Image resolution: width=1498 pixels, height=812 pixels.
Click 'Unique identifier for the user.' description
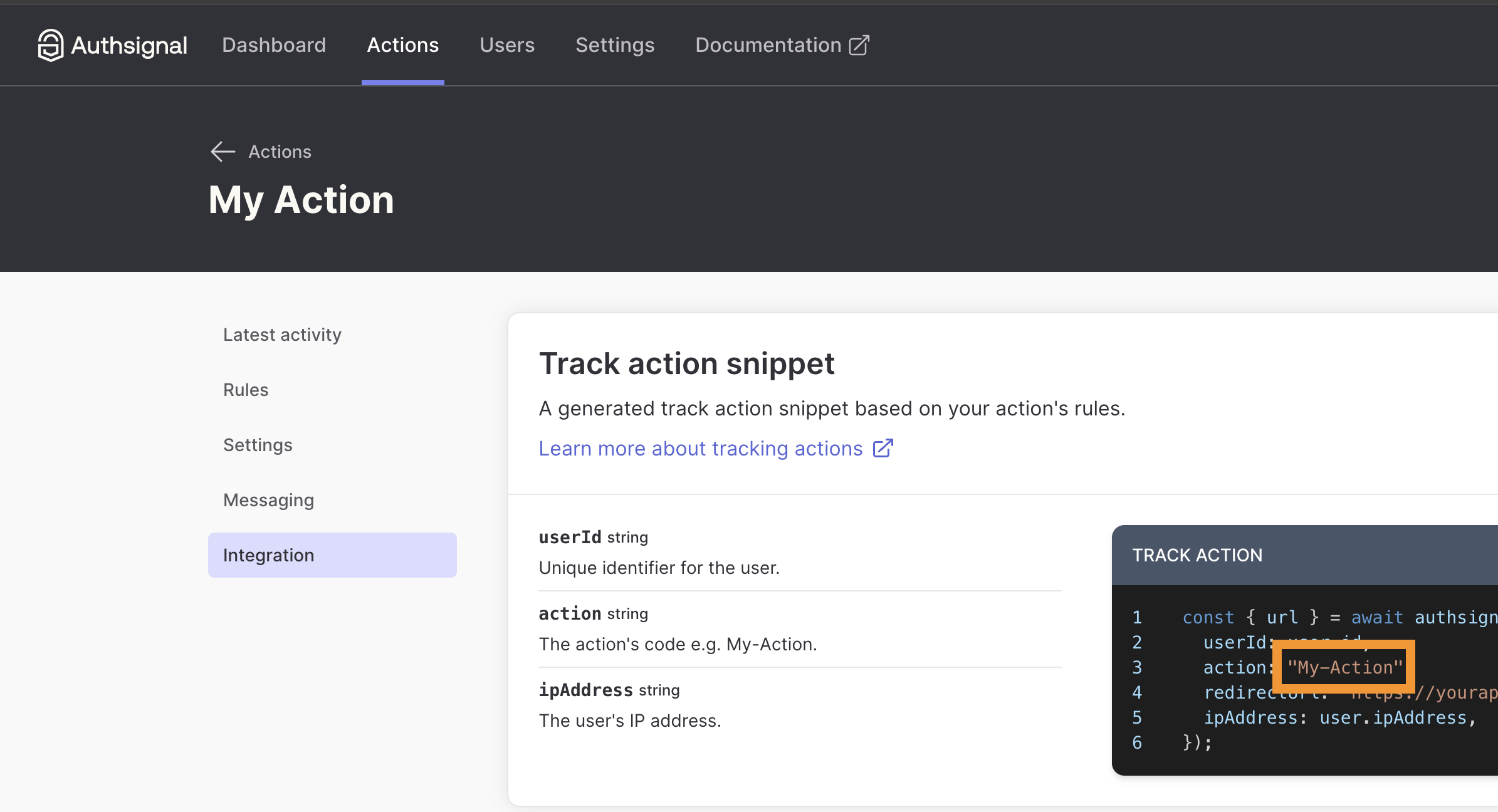click(659, 568)
